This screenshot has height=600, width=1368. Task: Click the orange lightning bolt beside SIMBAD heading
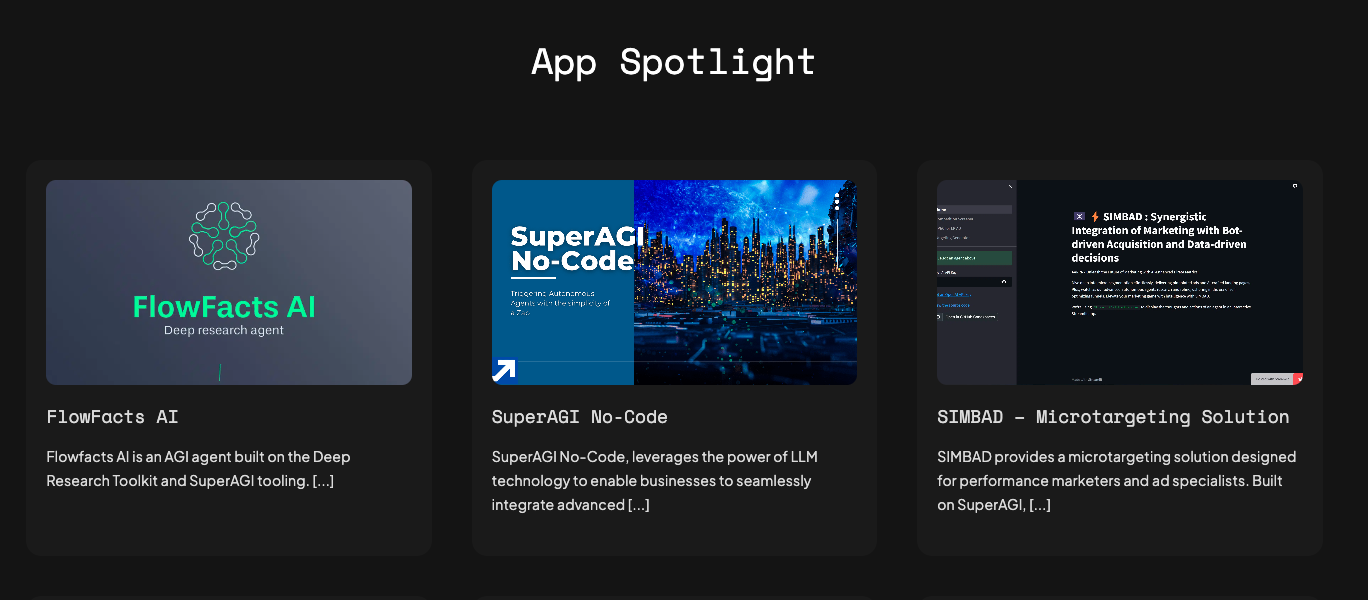point(1094,216)
